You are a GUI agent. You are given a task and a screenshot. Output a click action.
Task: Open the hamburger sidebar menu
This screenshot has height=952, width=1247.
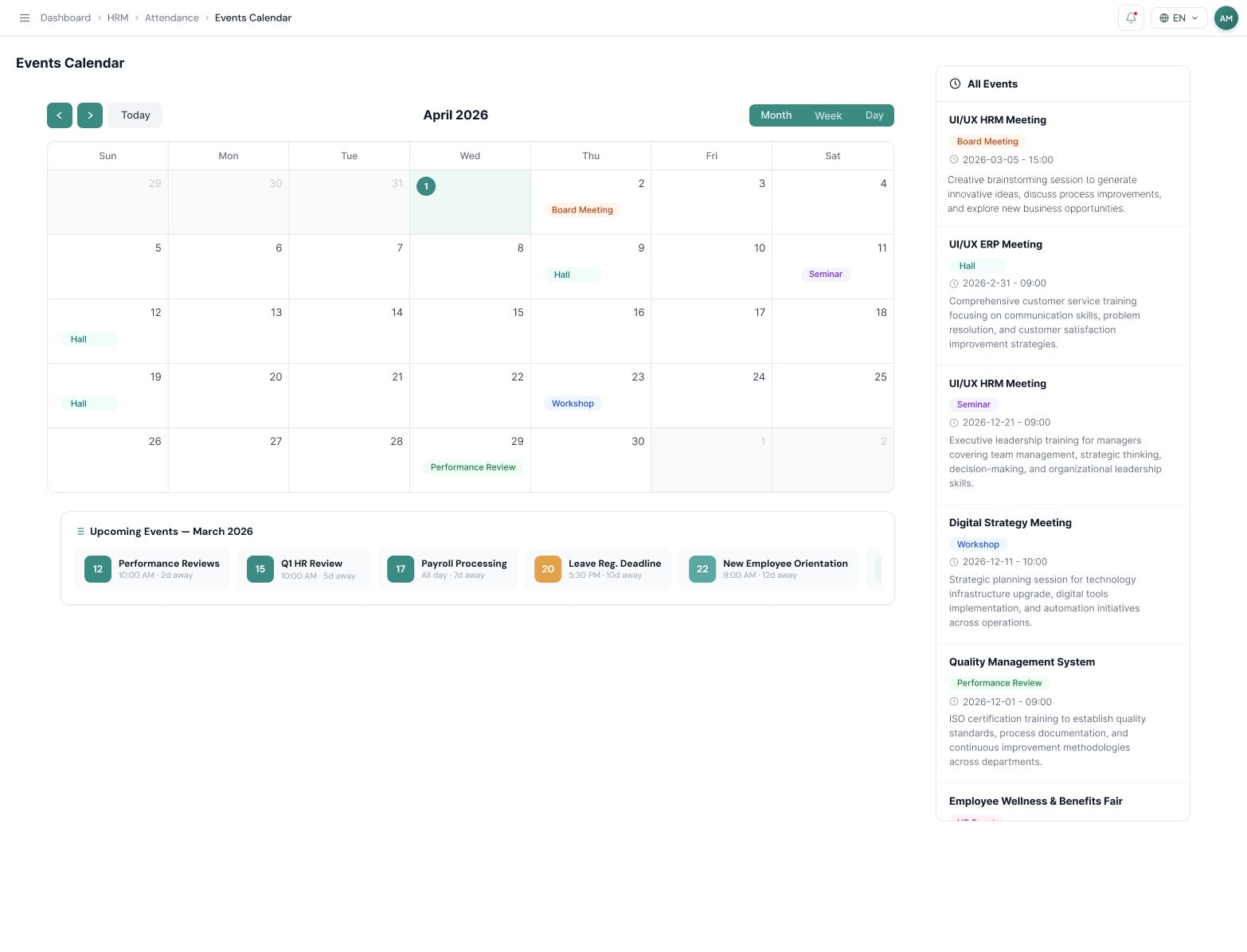(25, 18)
